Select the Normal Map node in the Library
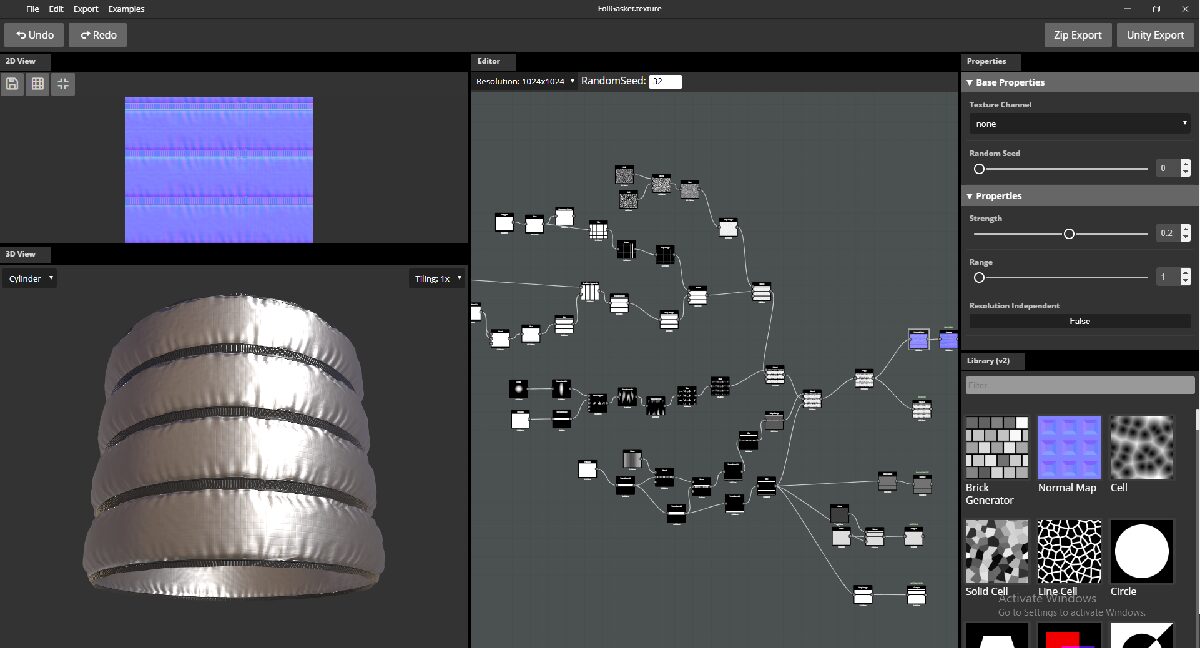 pyautogui.click(x=1069, y=447)
